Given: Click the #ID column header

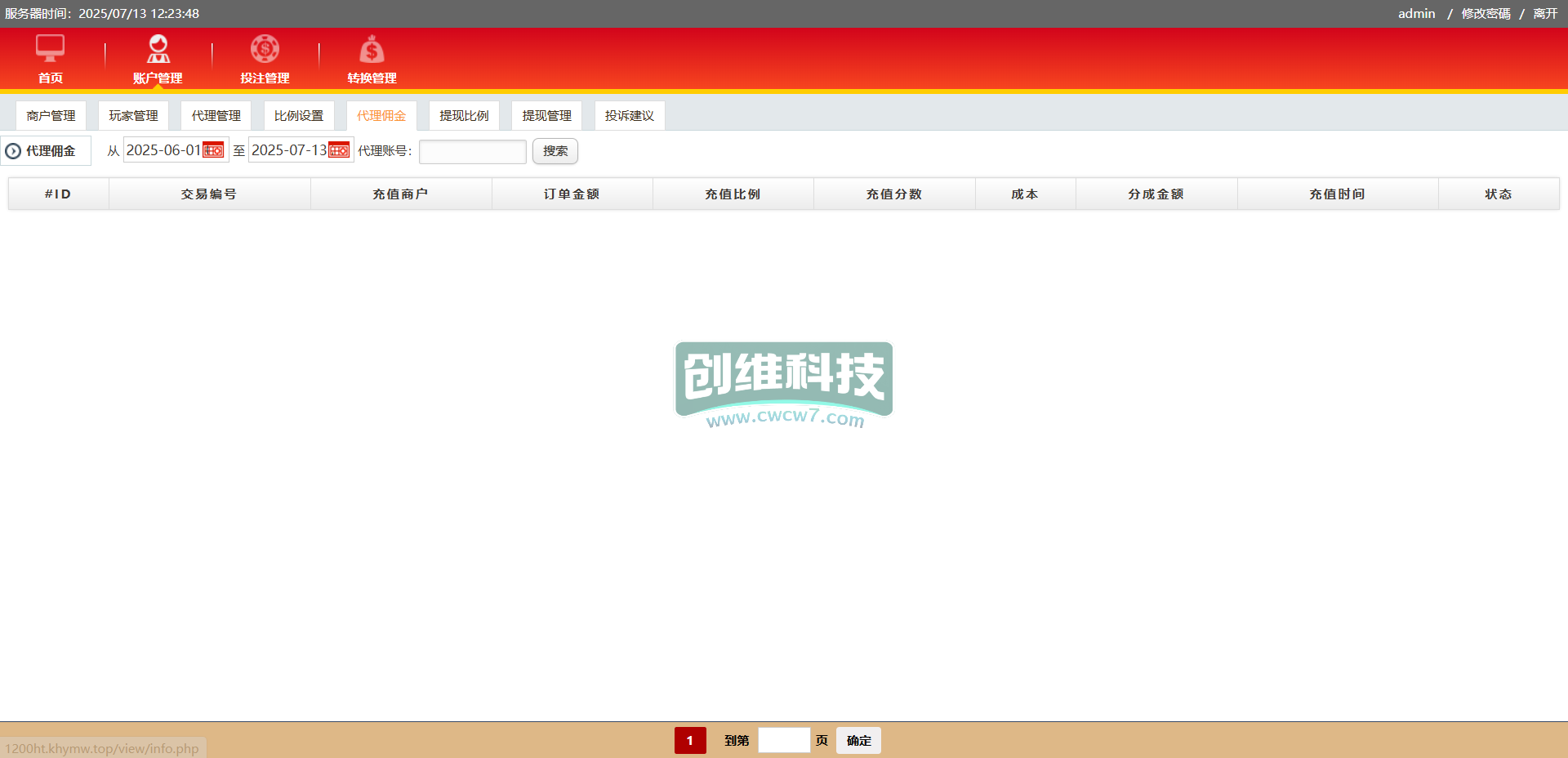Looking at the screenshot, I should point(58,194).
